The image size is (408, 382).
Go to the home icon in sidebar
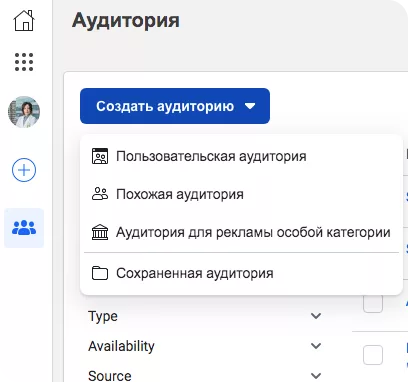pyautogui.click(x=24, y=21)
